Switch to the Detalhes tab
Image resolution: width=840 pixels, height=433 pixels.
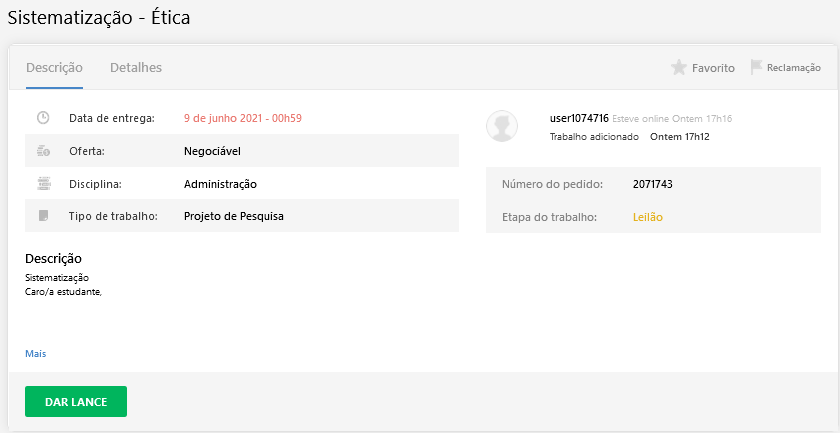pos(136,68)
